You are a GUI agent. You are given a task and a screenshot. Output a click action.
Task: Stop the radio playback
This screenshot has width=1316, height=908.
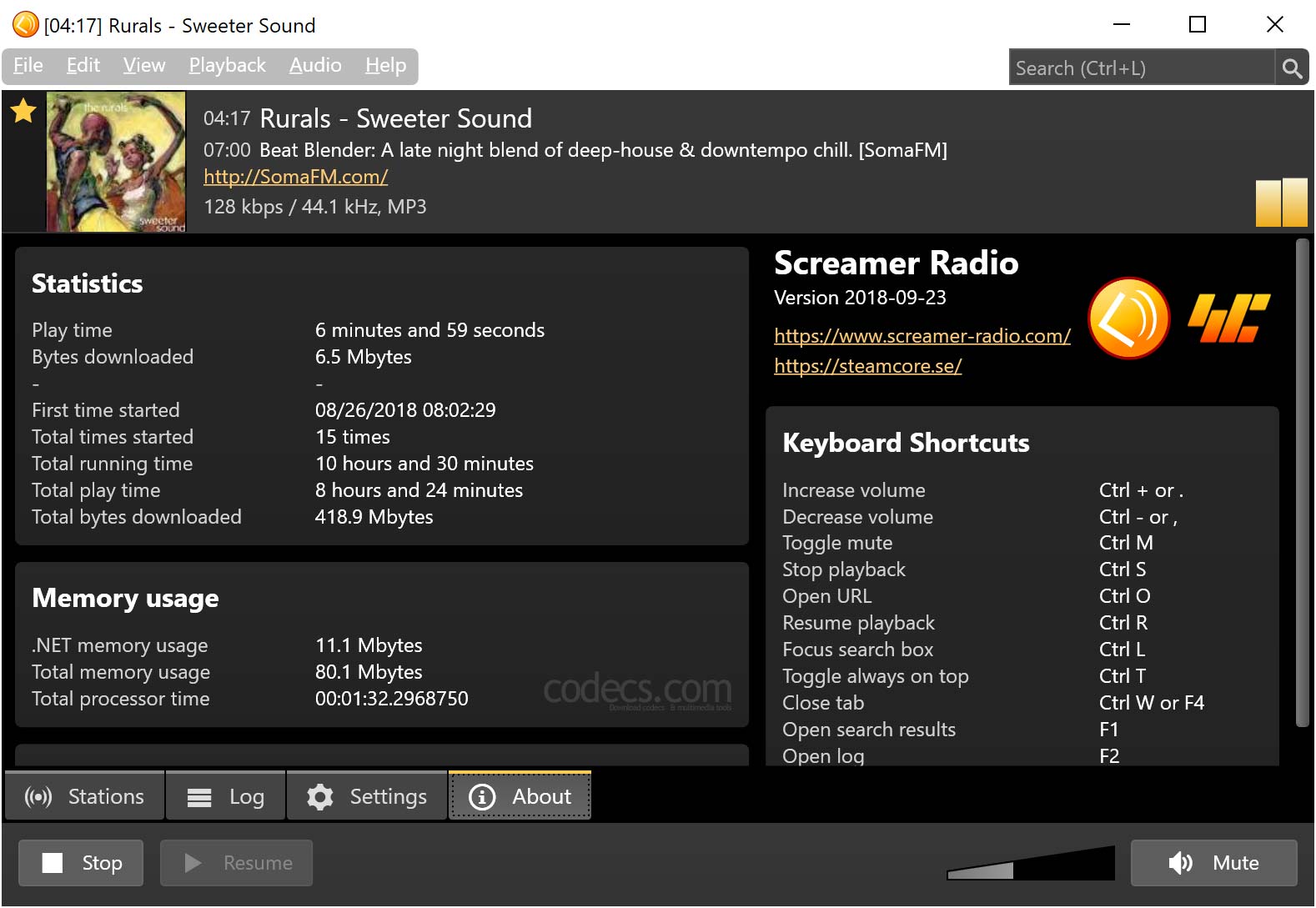click(81, 863)
